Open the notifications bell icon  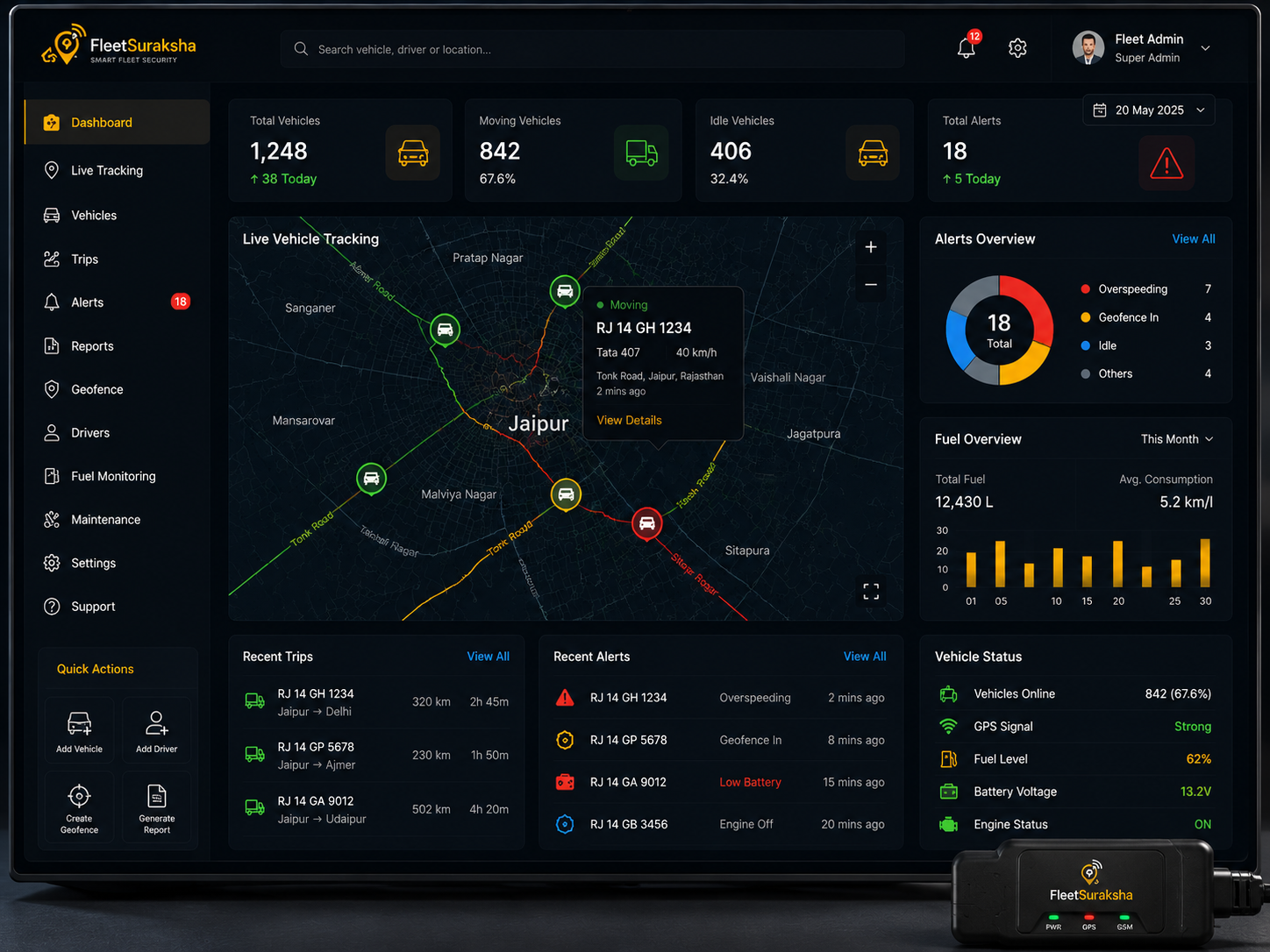[x=967, y=48]
